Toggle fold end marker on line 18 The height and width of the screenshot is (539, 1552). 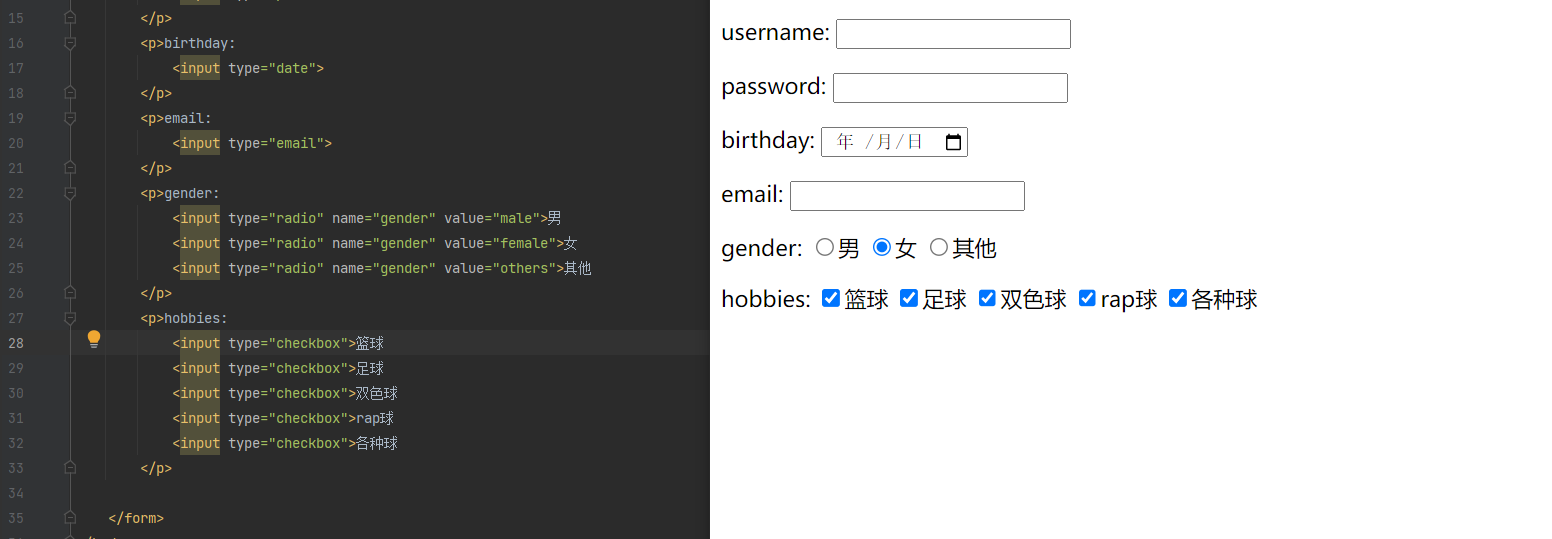[x=70, y=93]
